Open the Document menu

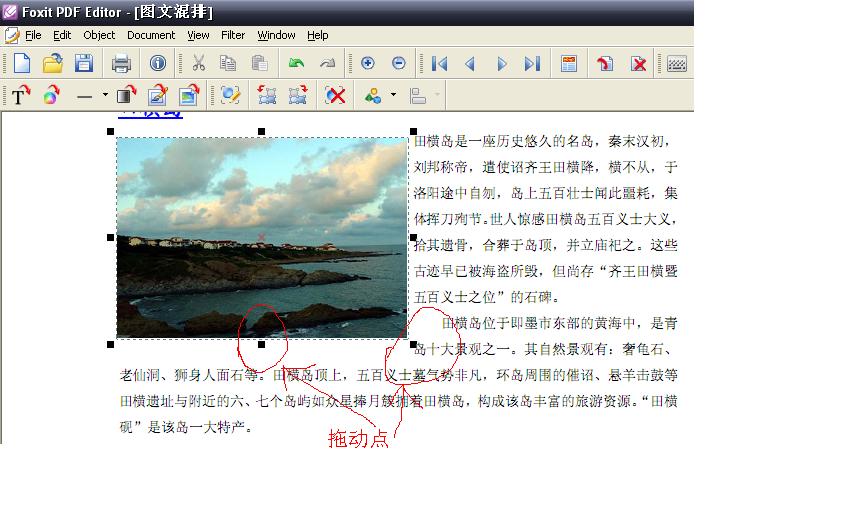coord(151,35)
